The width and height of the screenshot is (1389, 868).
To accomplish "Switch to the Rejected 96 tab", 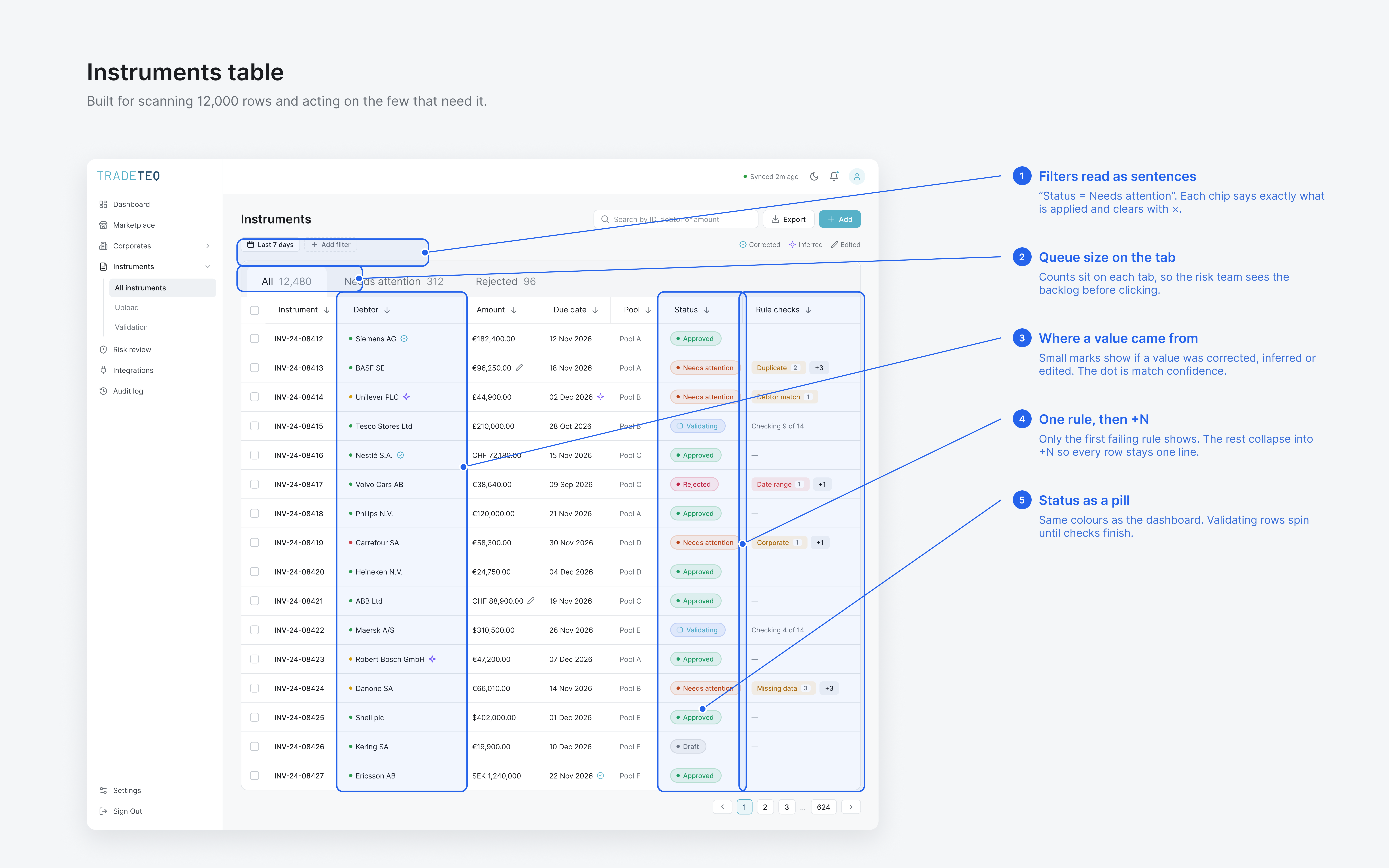I will point(506,281).
